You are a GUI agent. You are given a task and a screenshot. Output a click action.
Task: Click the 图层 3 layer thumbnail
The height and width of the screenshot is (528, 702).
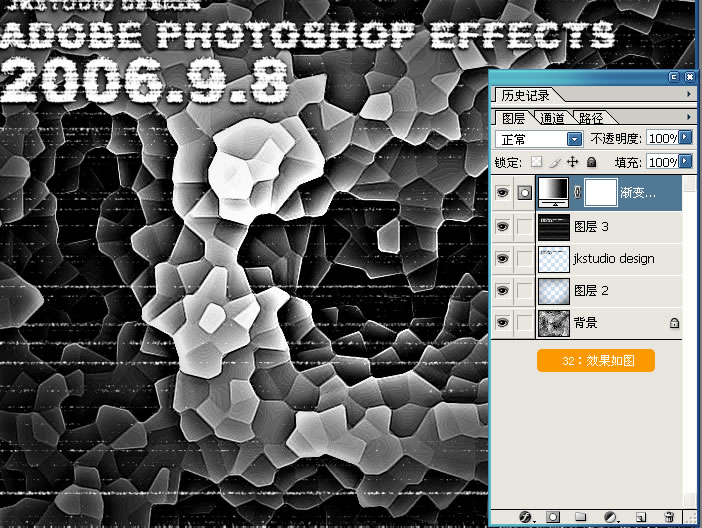click(554, 227)
